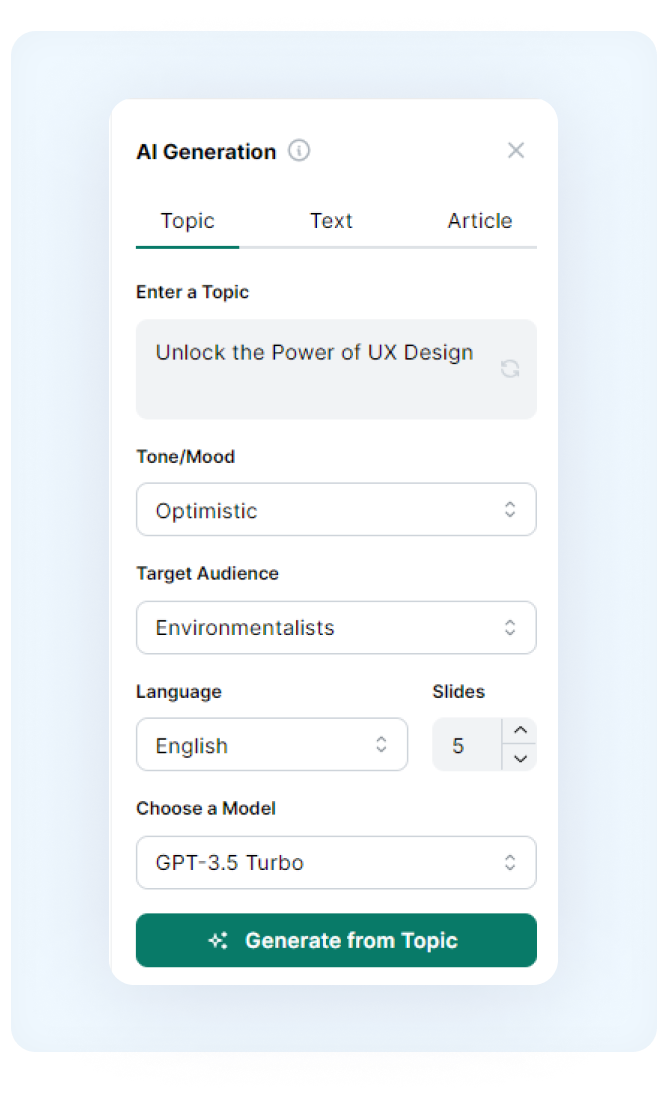Click the model selector chevron icon

(x=510, y=863)
